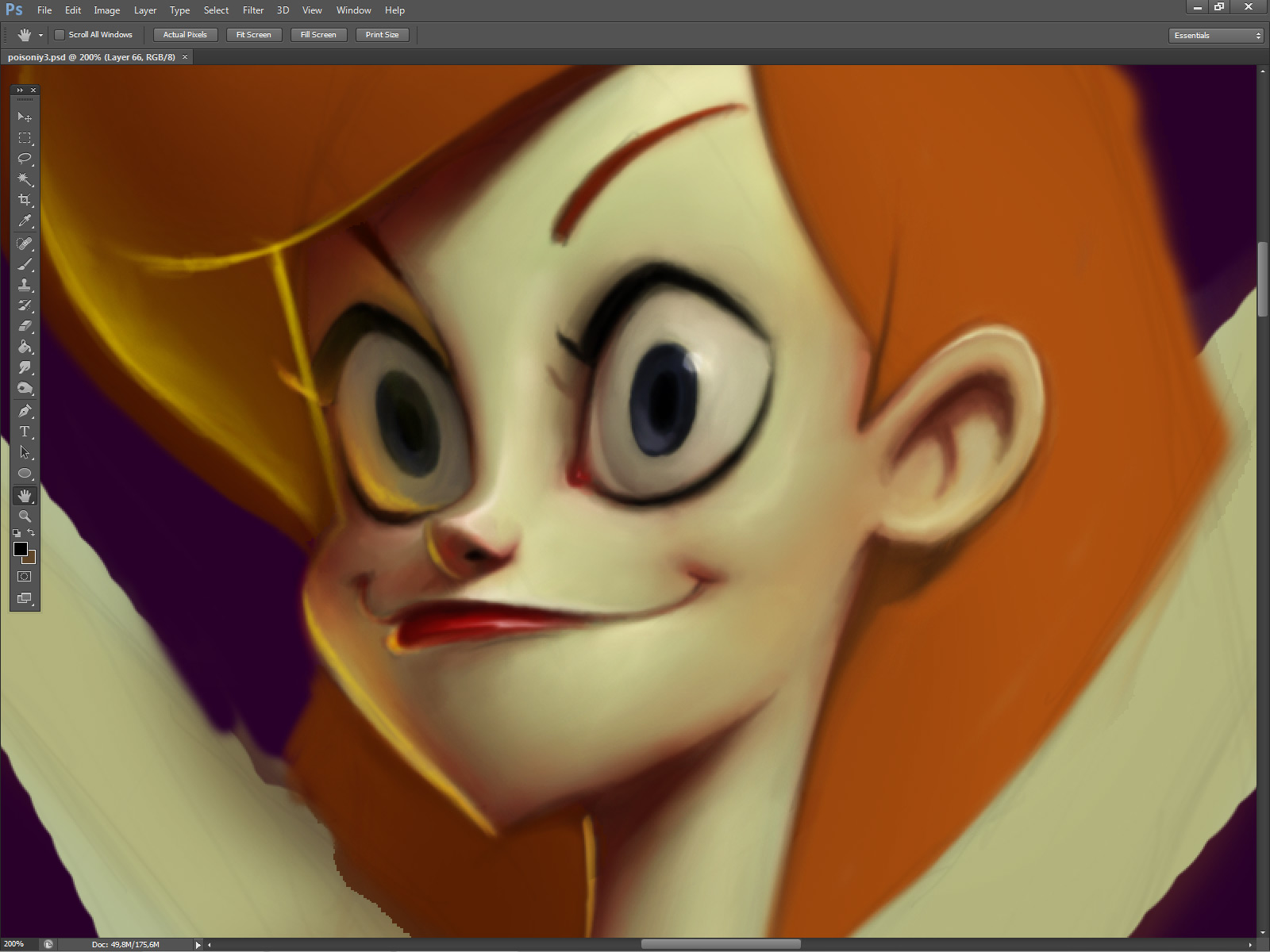
Task: Select the Path Selection tool
Action: 25,452
